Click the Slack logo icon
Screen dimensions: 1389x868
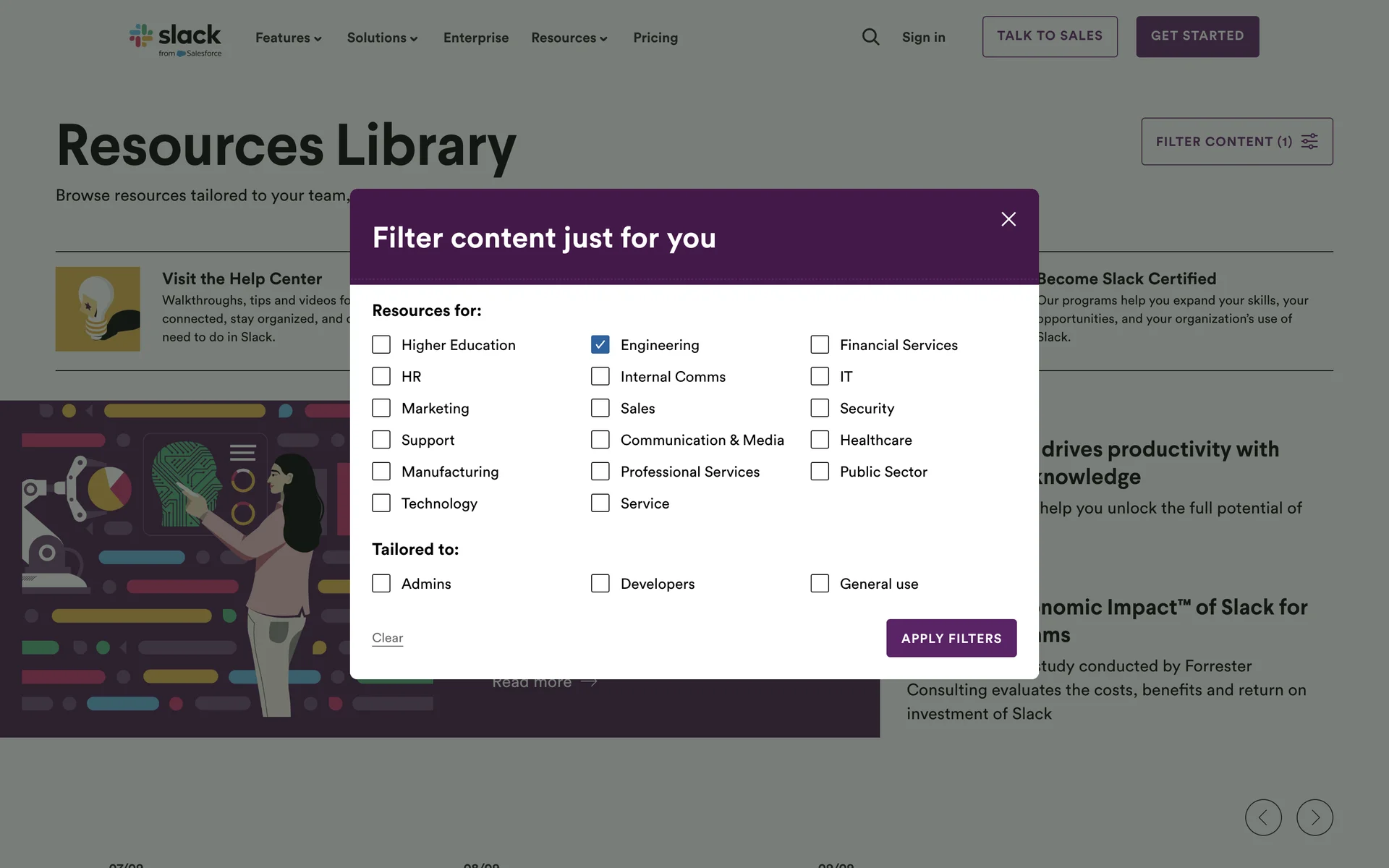141,35
